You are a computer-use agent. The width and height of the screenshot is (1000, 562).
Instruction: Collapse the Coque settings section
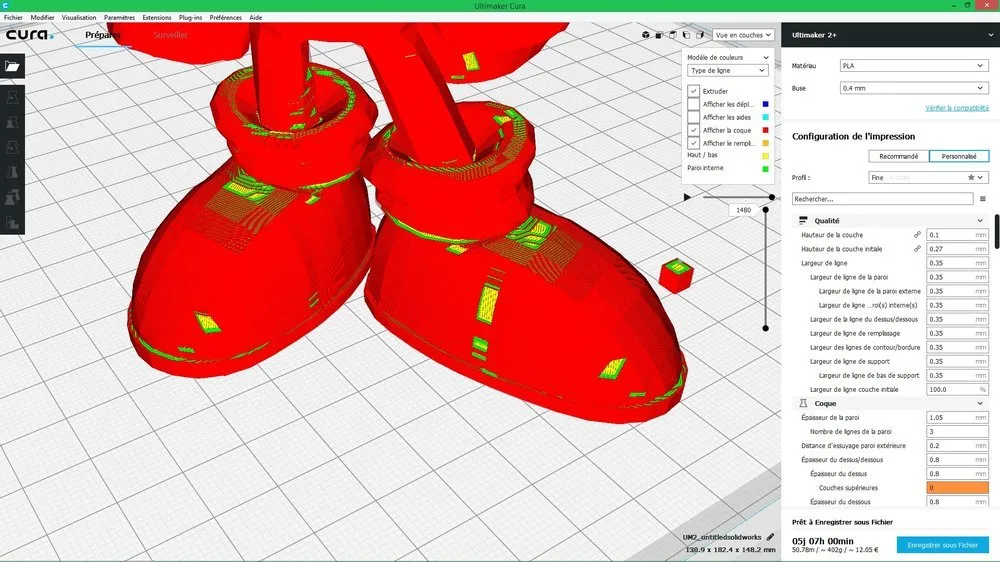pyautogui.click(x=980, y=403)
